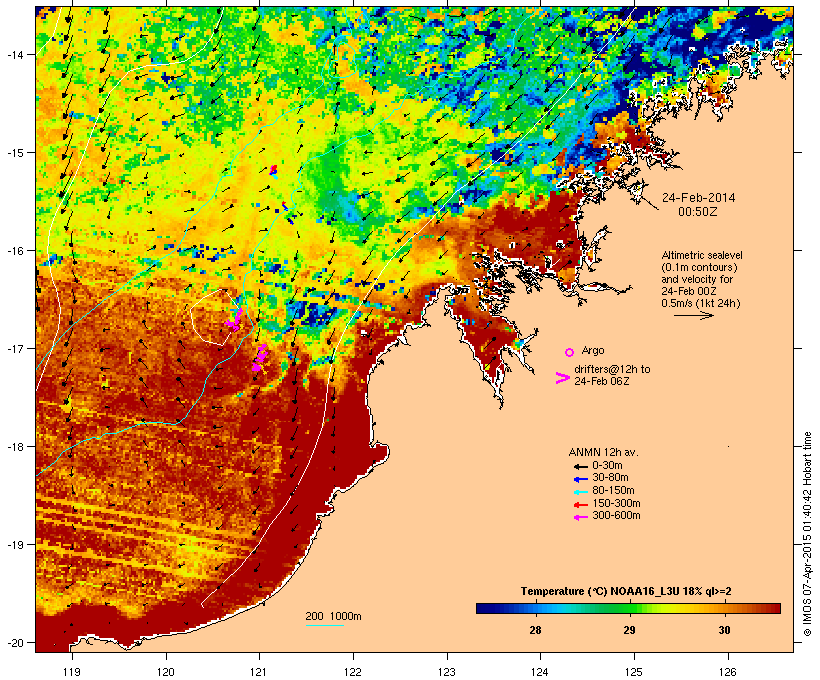Click the 'Argo' legend label

coord(593,350)
